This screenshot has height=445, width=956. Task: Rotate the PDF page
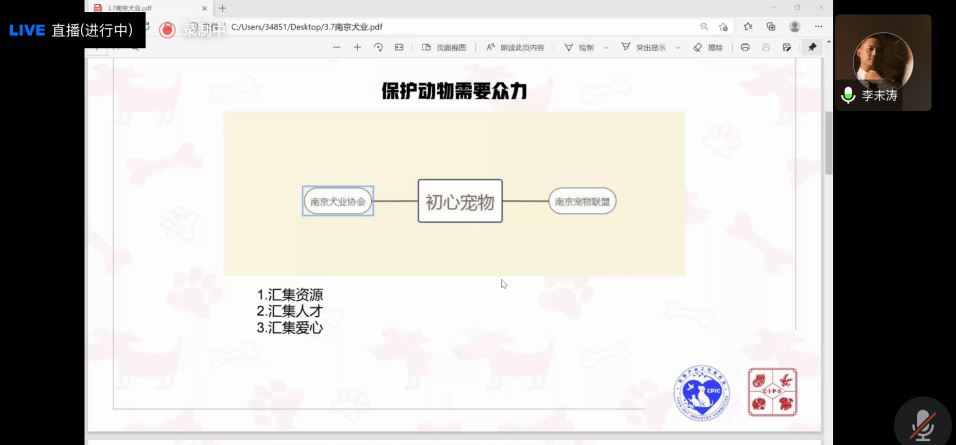(378, 48)
